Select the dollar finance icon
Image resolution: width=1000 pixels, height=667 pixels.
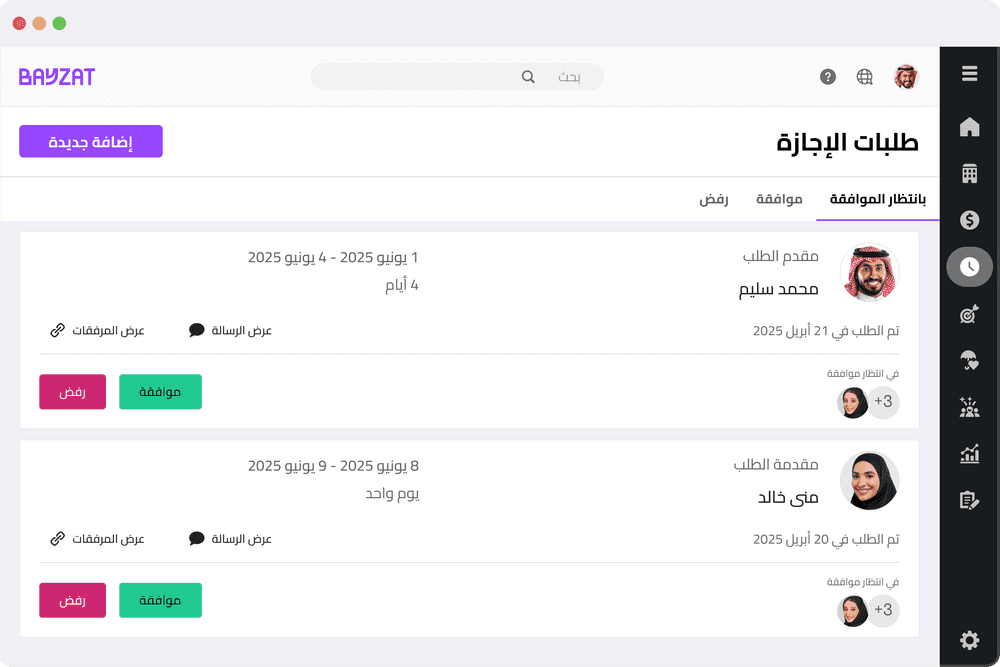969,220
